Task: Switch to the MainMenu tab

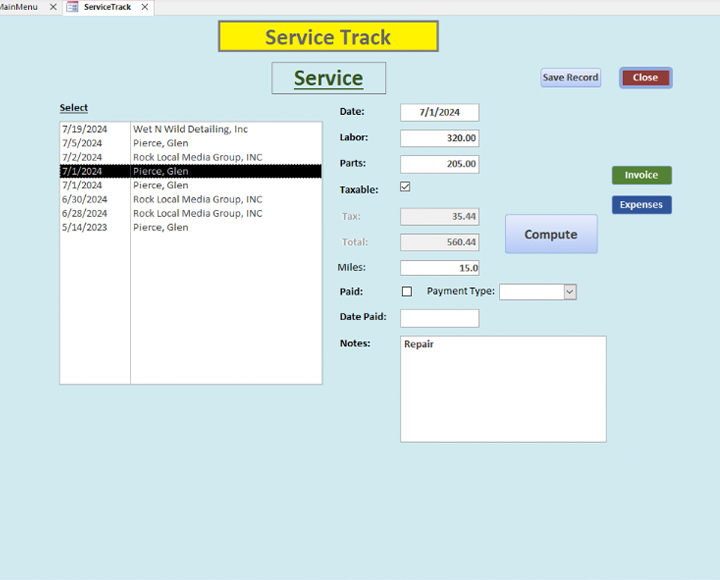Action: coord(18,7)
